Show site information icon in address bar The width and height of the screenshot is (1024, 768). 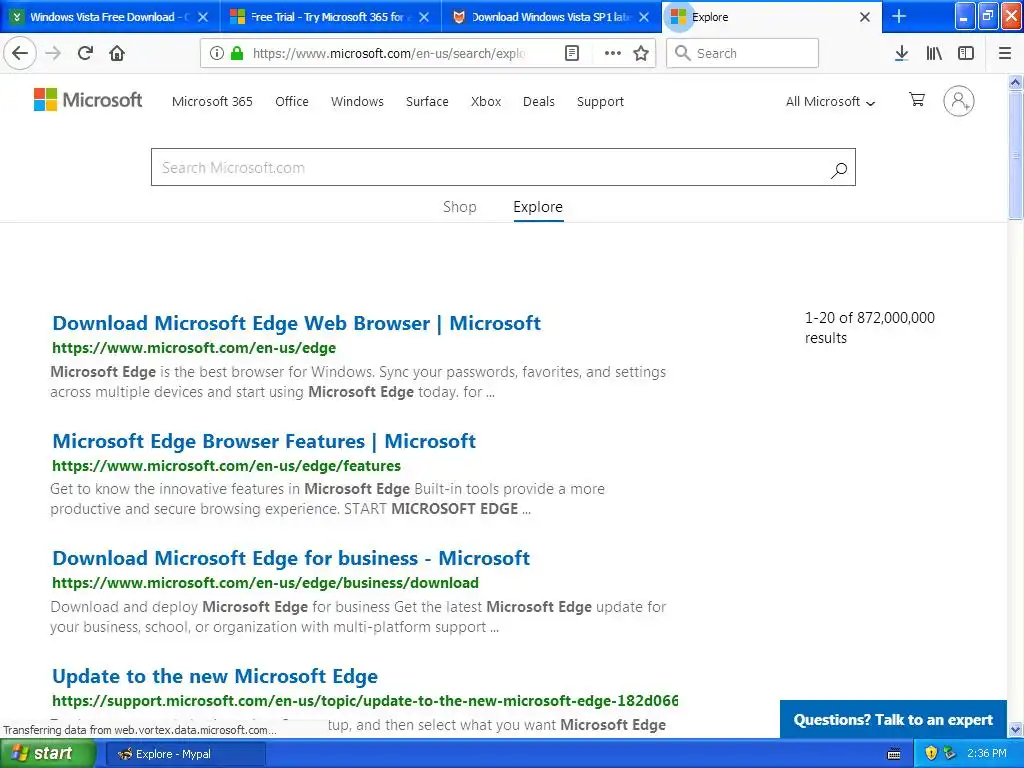point(217,53)
